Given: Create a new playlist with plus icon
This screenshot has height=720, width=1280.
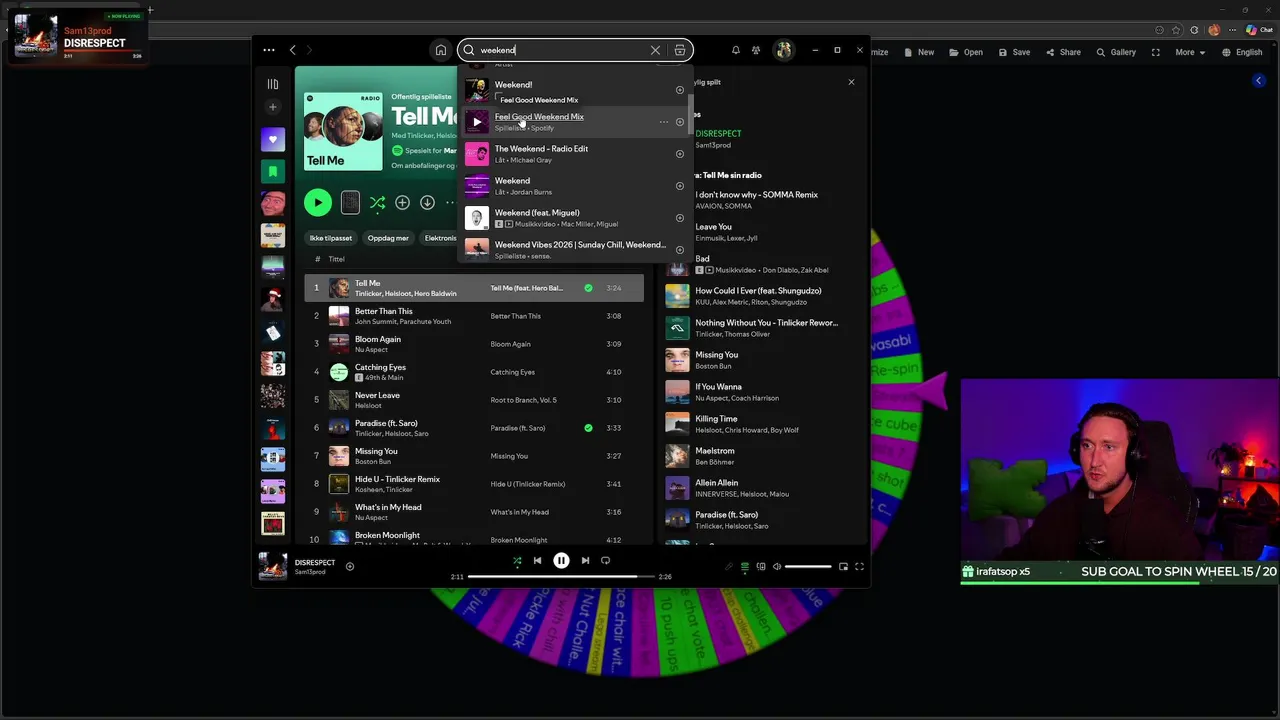Looking at the screenshot, I should click(272, 107).
